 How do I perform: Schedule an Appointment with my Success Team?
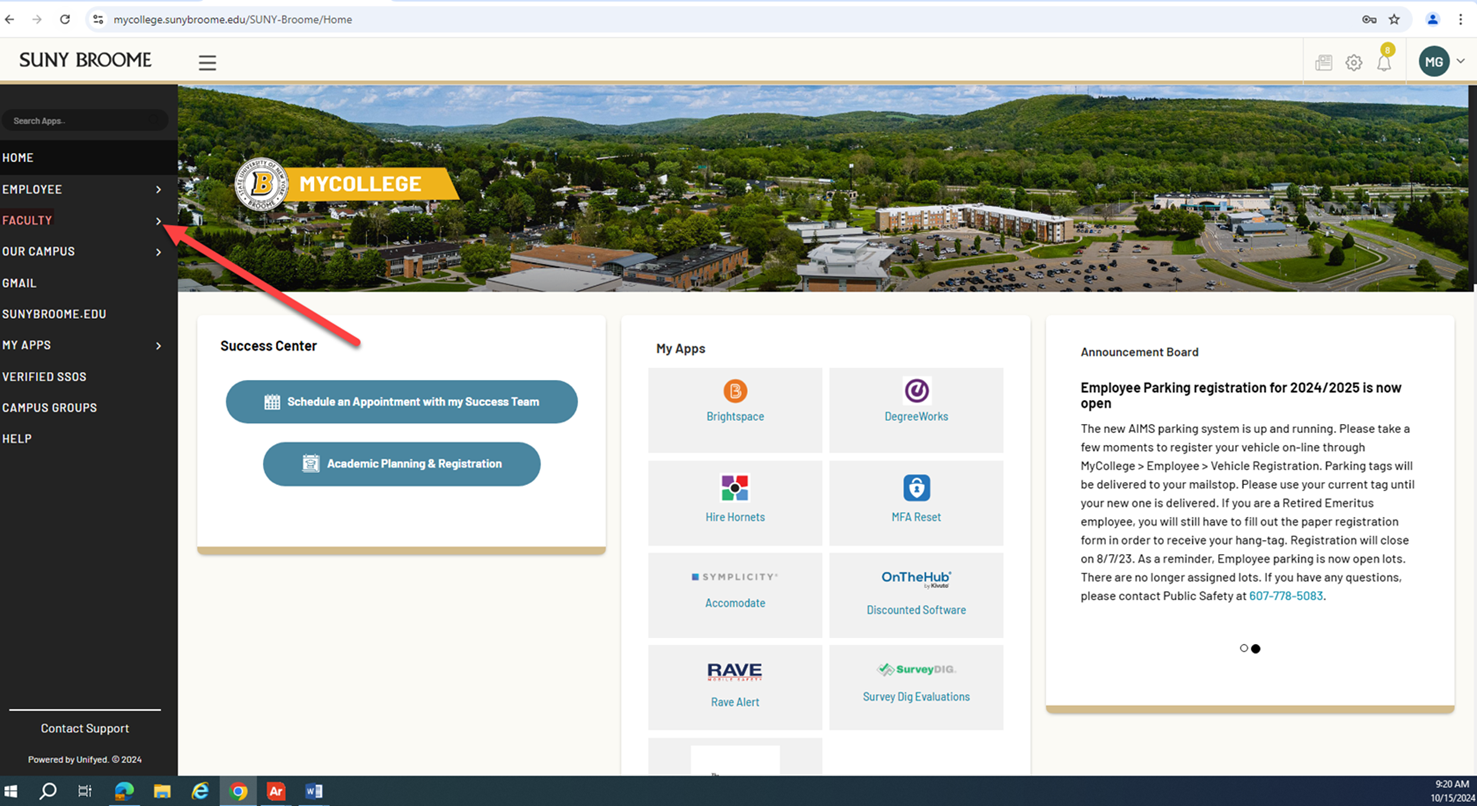(x=401, y=401)
